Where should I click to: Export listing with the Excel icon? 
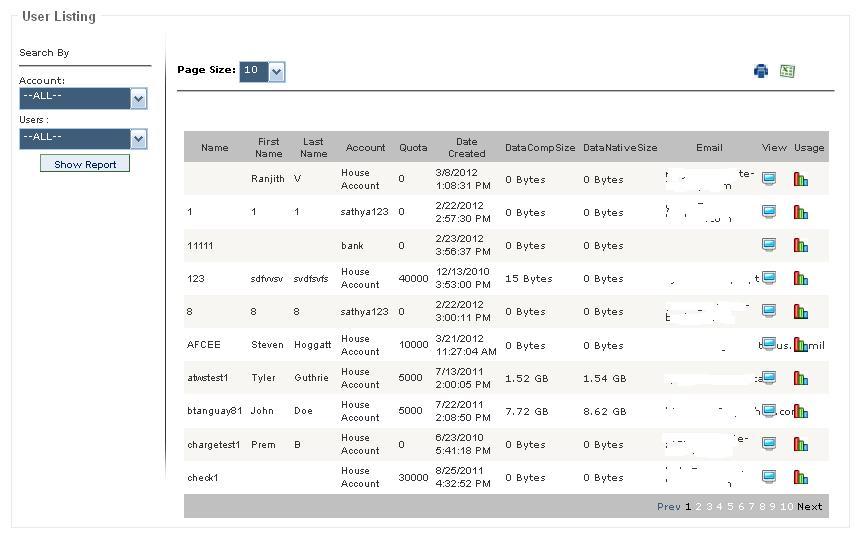pyautogui.click(x=787, y=71)
